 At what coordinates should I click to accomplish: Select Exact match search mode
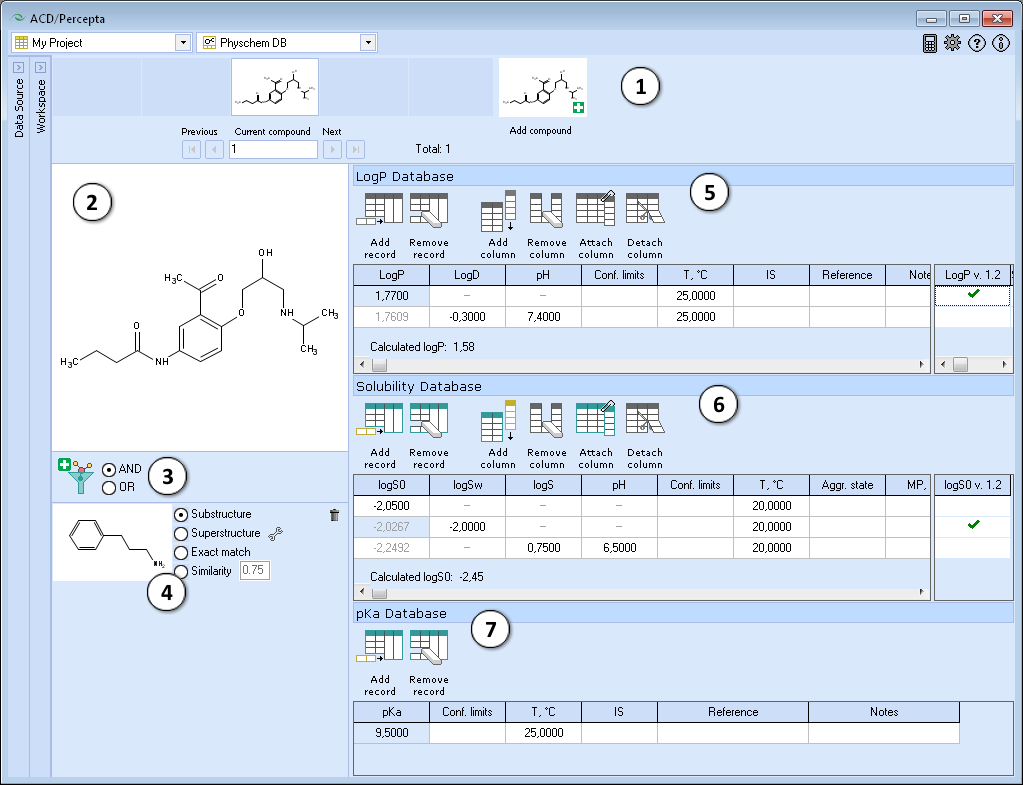[181, 553]
